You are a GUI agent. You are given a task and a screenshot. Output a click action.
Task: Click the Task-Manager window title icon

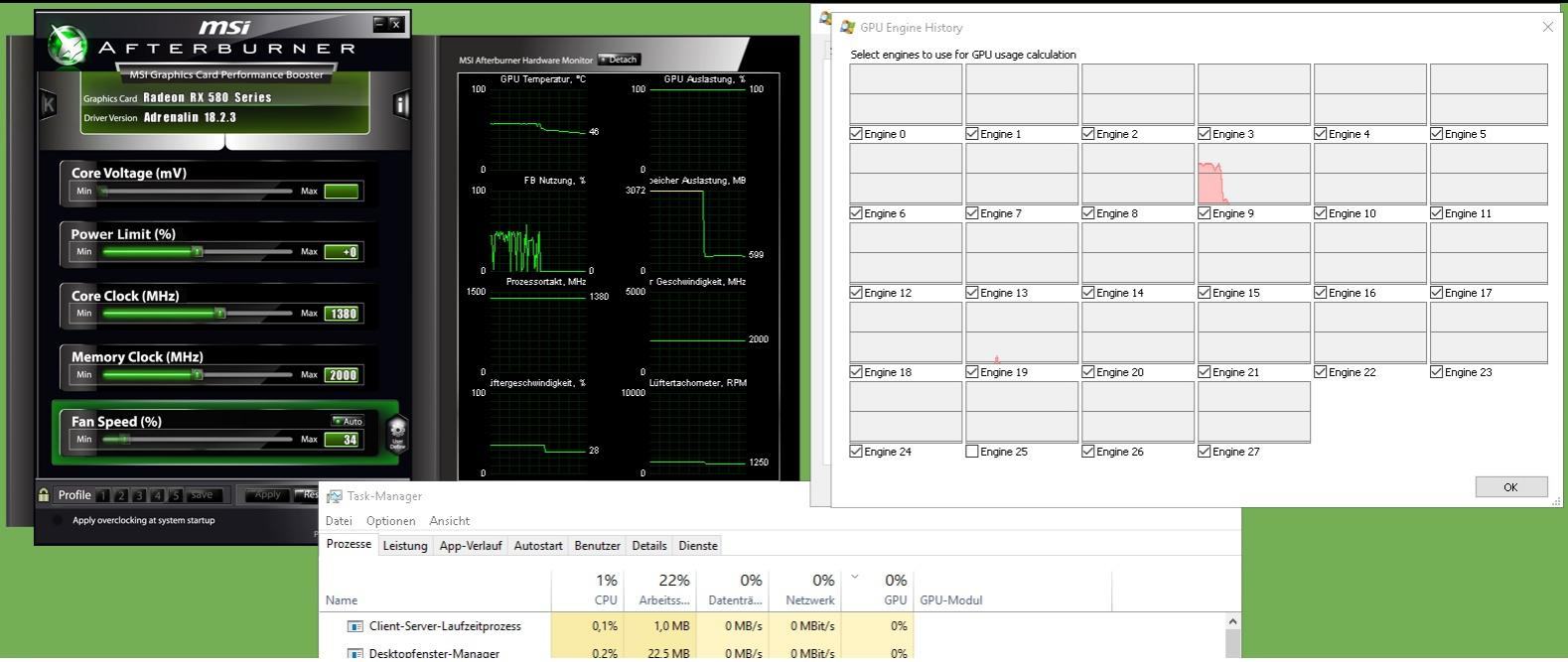coord(335,496)
